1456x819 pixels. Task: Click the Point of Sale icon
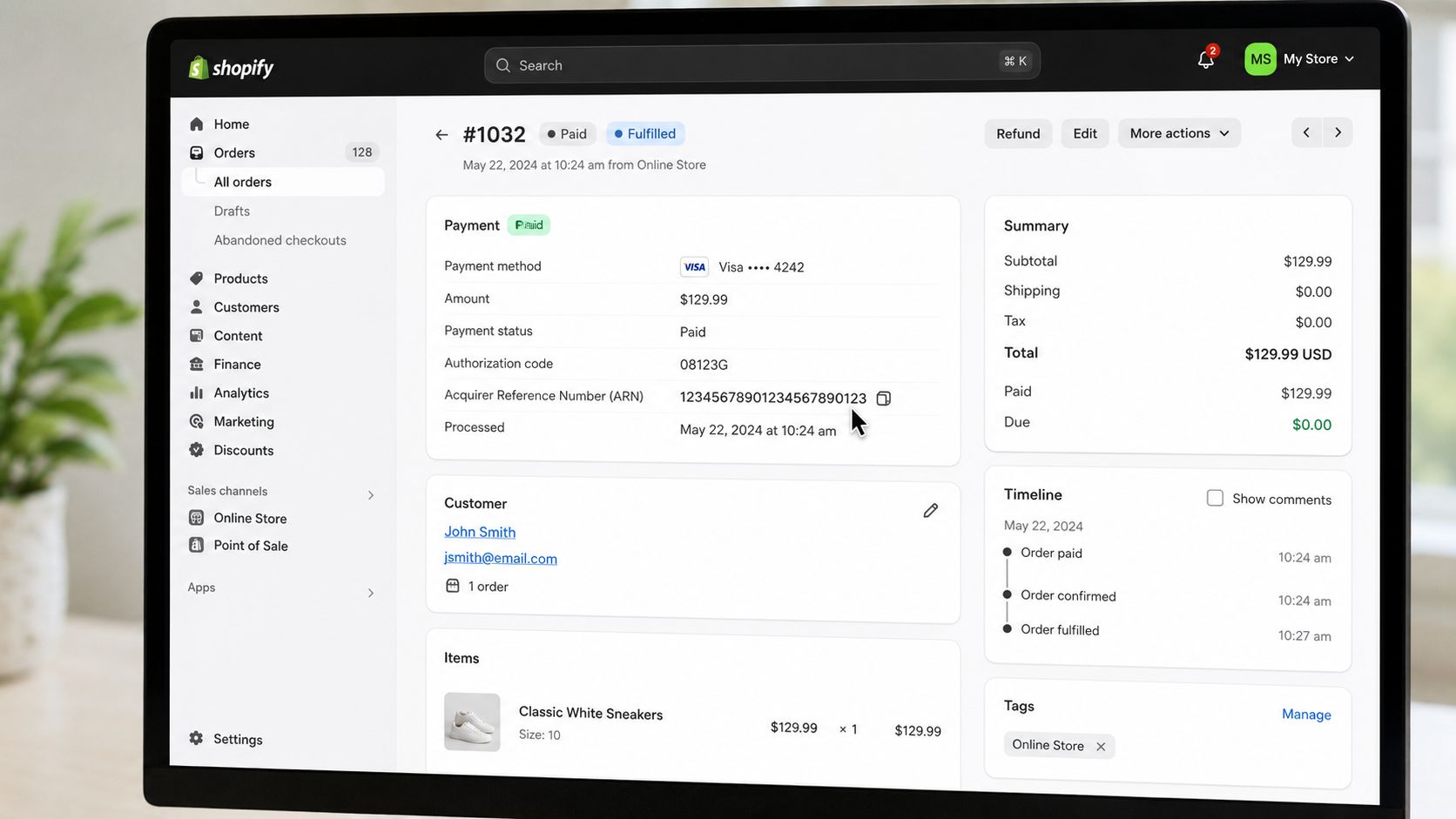point(197,545)
